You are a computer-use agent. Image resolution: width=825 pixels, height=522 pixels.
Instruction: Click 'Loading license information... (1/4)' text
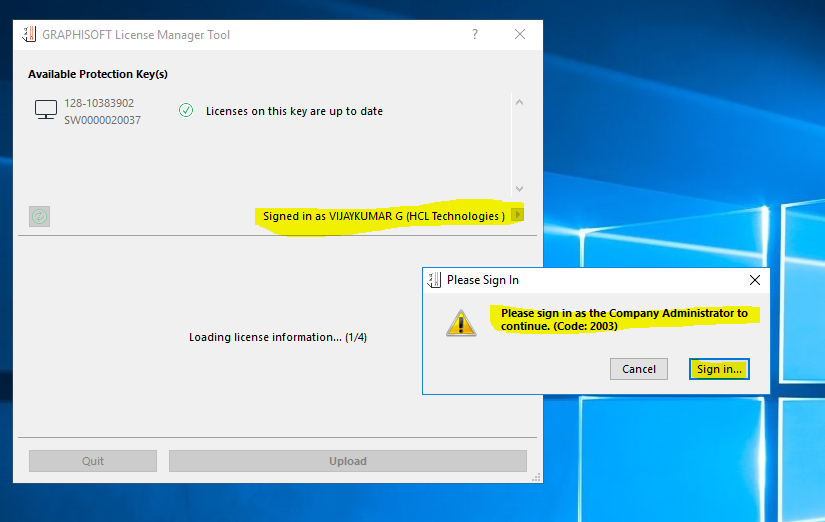coord(278,337)
